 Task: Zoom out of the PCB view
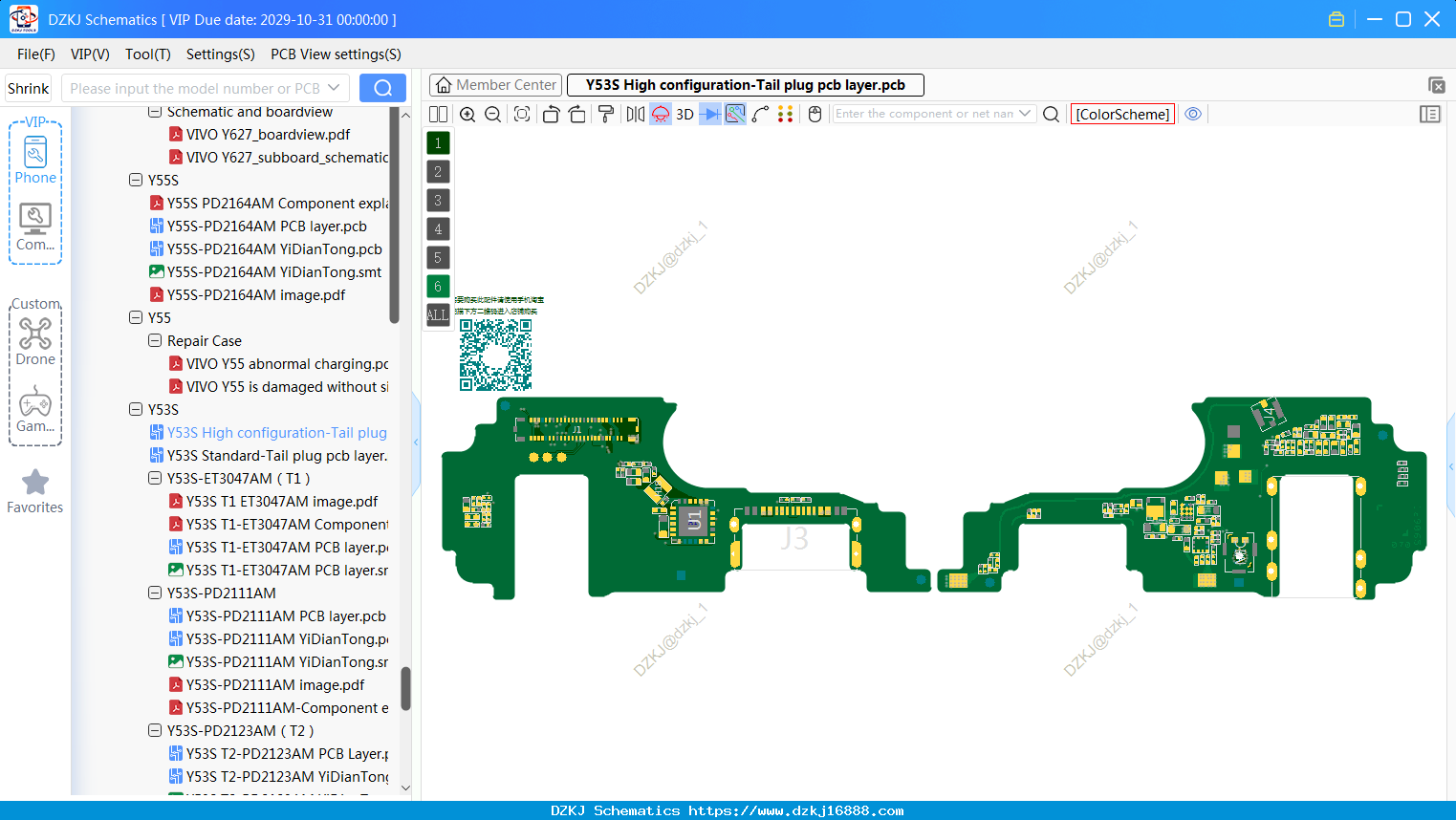[x=492, y=114]
